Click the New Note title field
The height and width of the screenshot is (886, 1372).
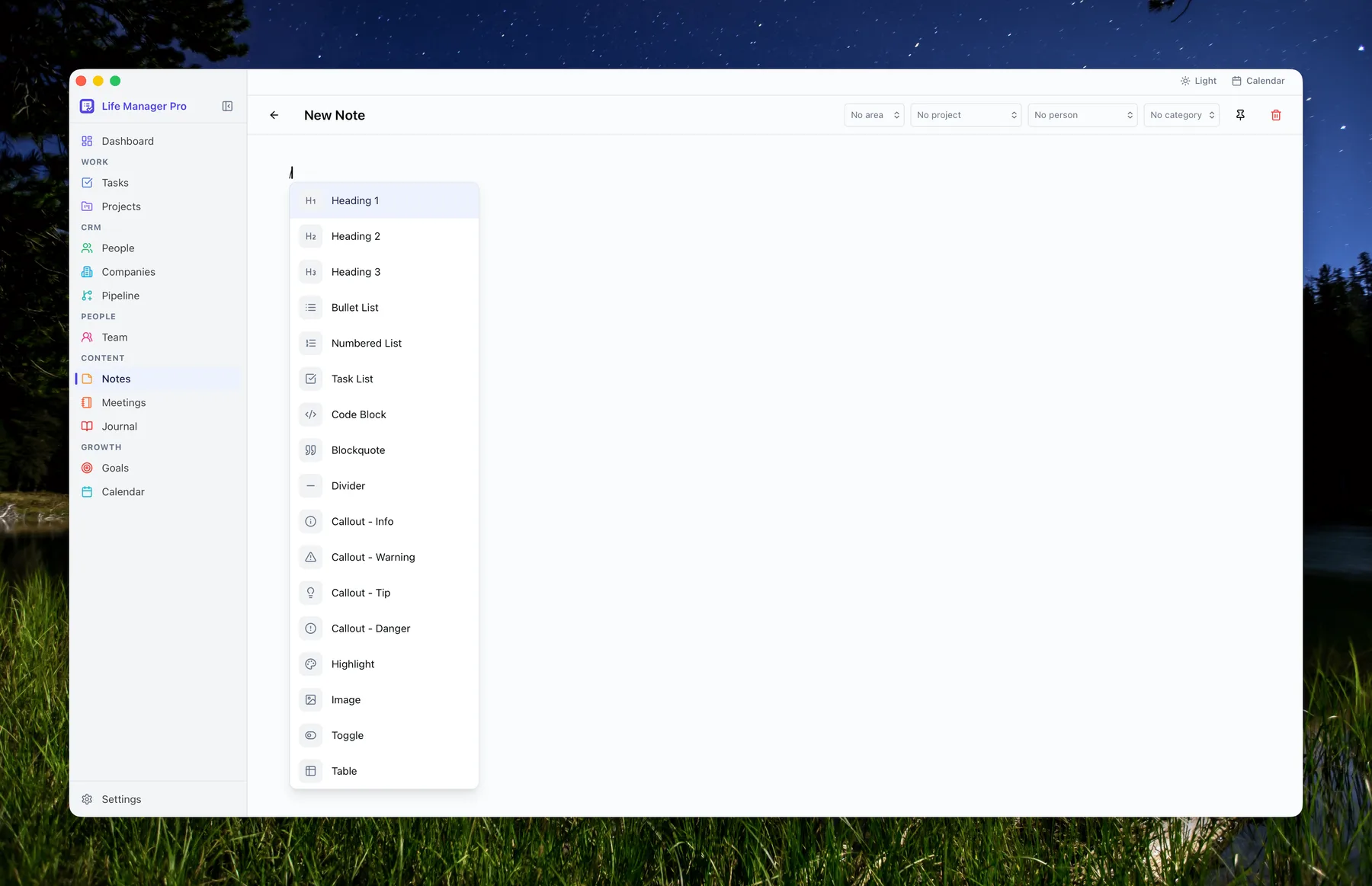(x=335, y=115)
